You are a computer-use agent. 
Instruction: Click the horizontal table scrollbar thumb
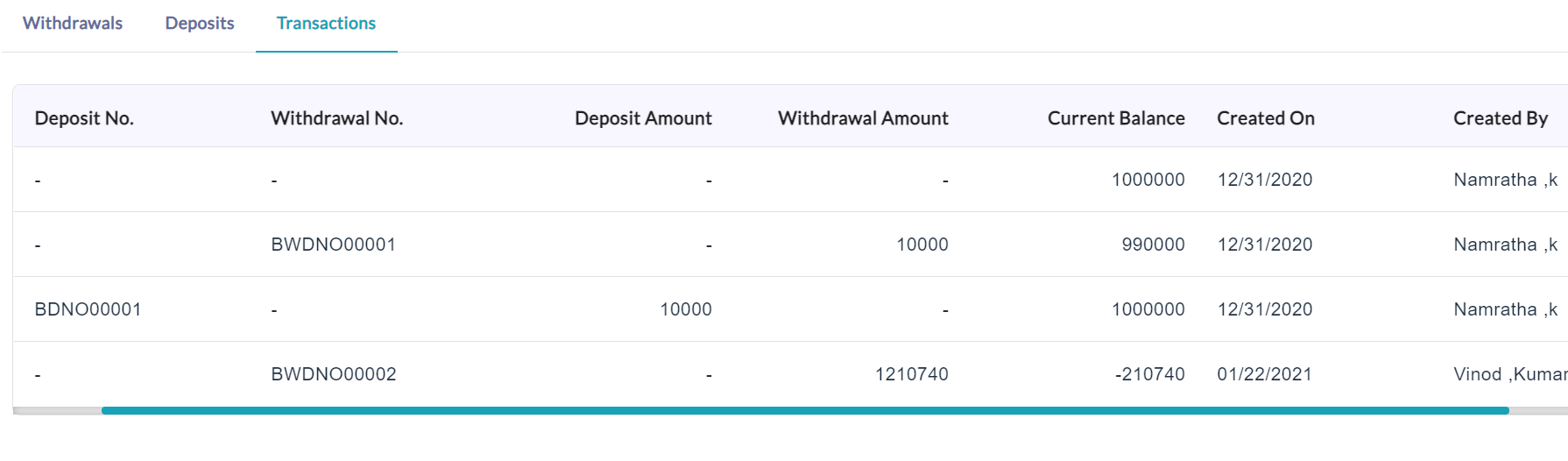pos(805,410)
